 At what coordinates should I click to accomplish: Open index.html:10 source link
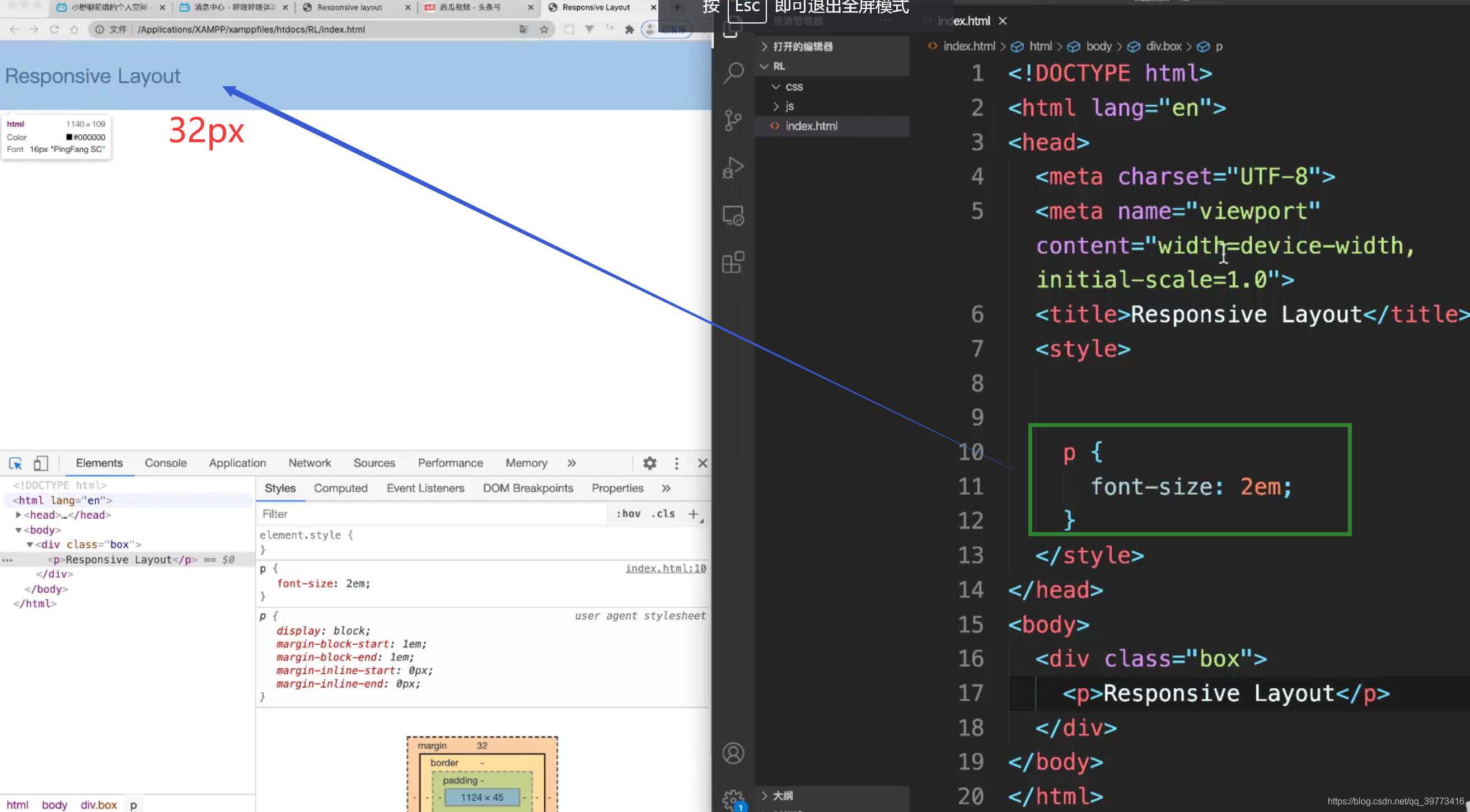[x=666, y=569]
